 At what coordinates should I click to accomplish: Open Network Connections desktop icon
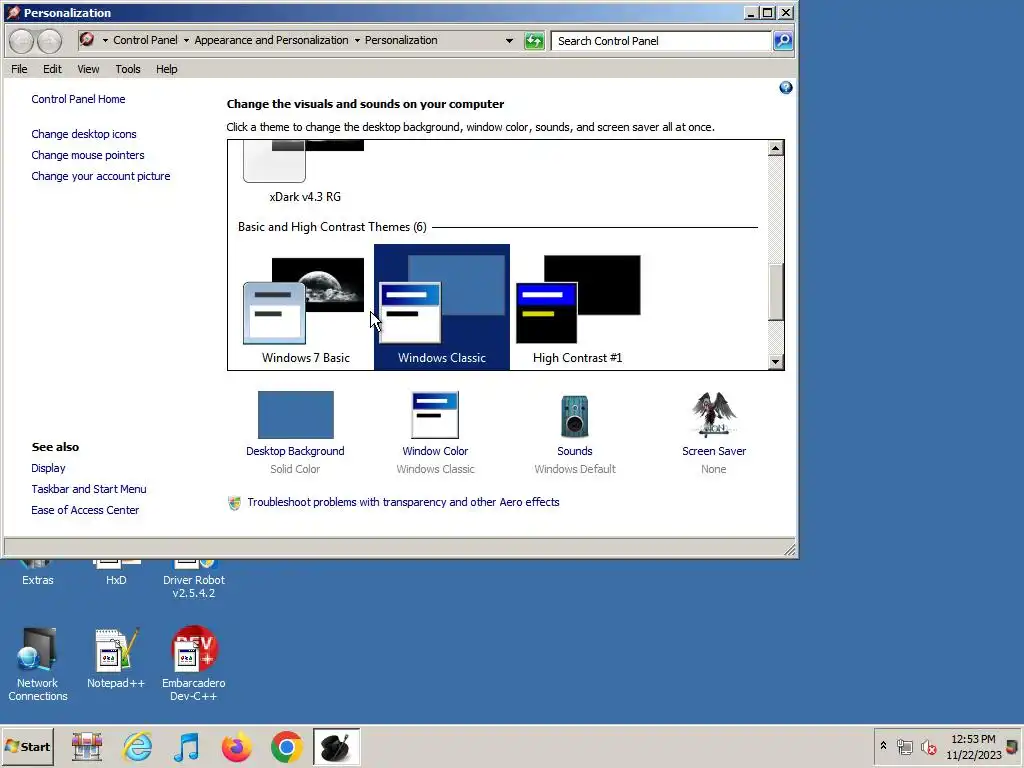coord(37,664)
